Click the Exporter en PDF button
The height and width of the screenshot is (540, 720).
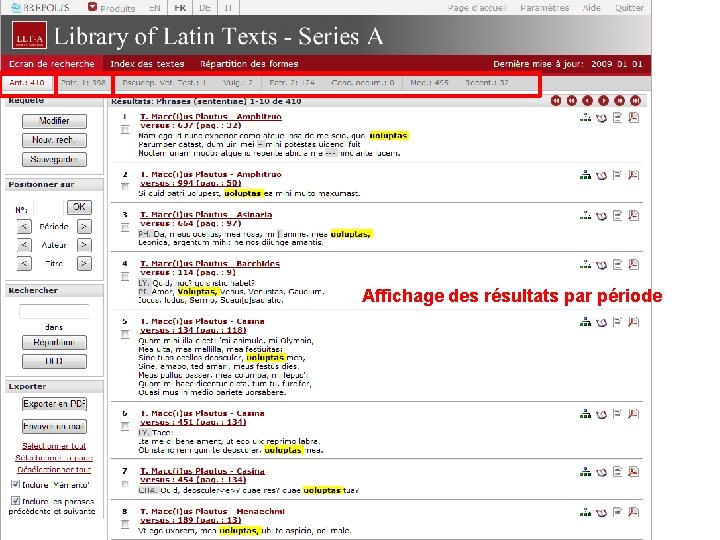(x=54, y=404)
